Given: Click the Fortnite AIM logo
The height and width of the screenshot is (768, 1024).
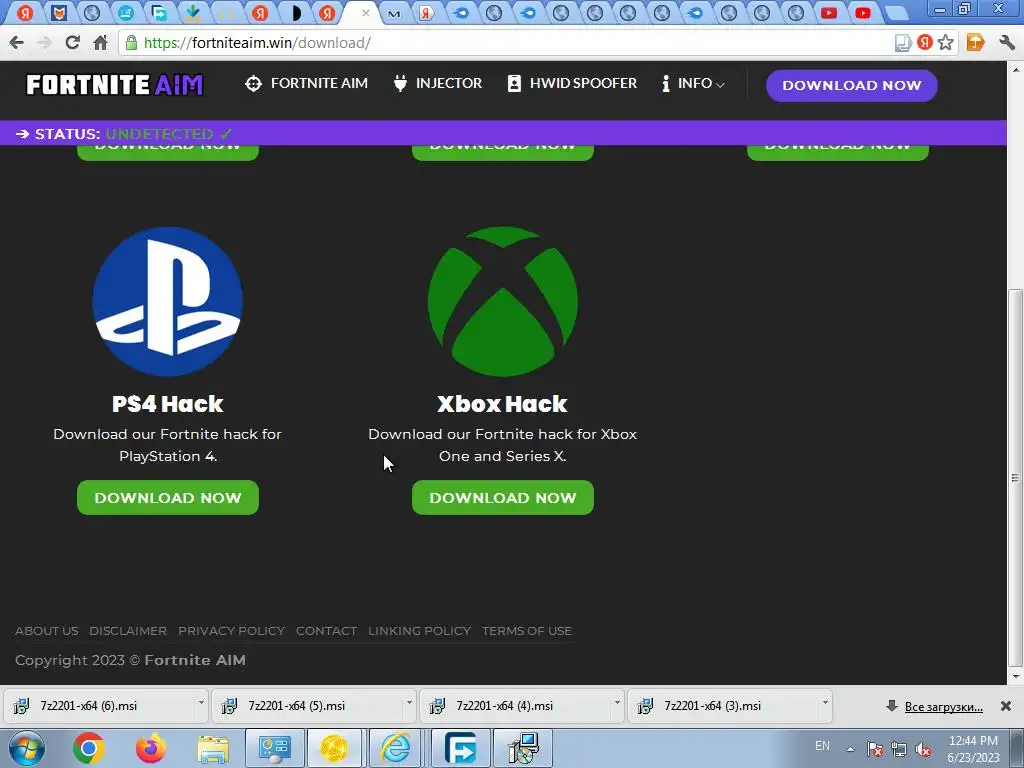Looking at the screenshot, I should [115, 85].
